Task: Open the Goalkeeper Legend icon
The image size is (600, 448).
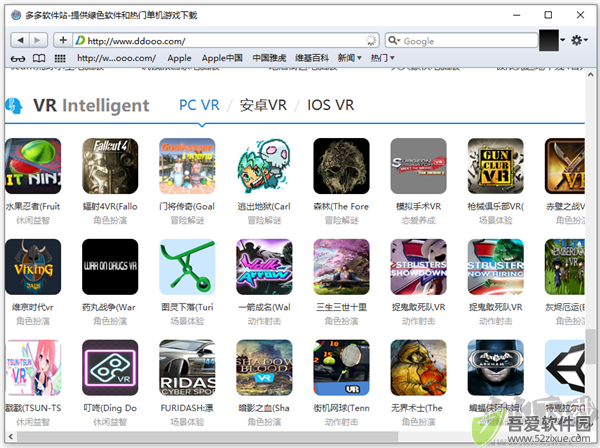Action: point(187,166)
